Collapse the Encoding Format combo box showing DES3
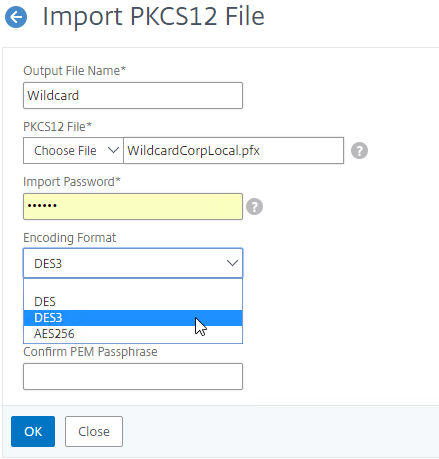This screenshot has width=439, height=459. pos(133,263)
